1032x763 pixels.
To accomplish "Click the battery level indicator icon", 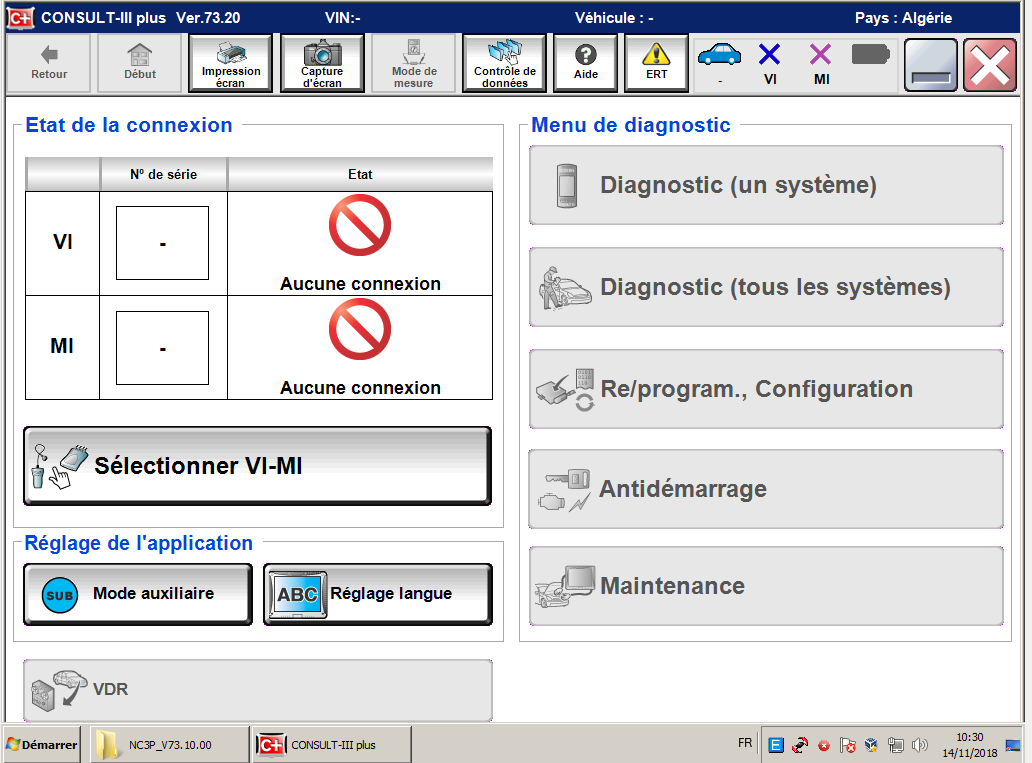I will click(x=870, y=55).
